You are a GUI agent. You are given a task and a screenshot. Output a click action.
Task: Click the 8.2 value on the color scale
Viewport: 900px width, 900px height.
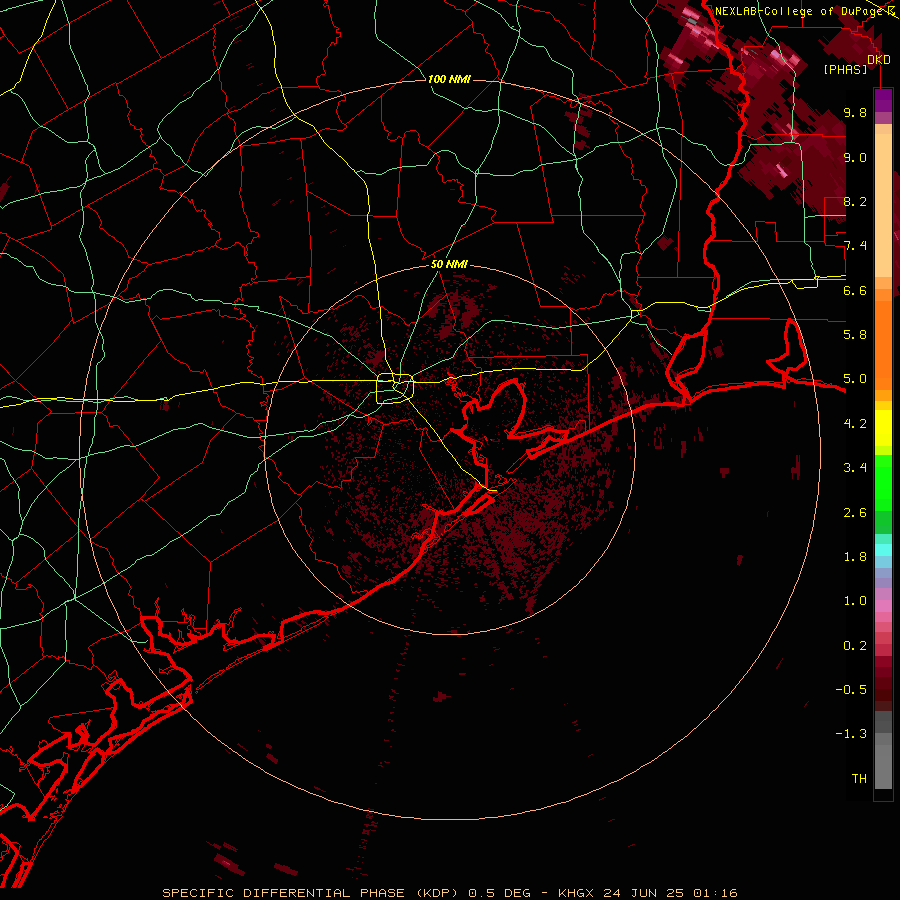point(855,202)
